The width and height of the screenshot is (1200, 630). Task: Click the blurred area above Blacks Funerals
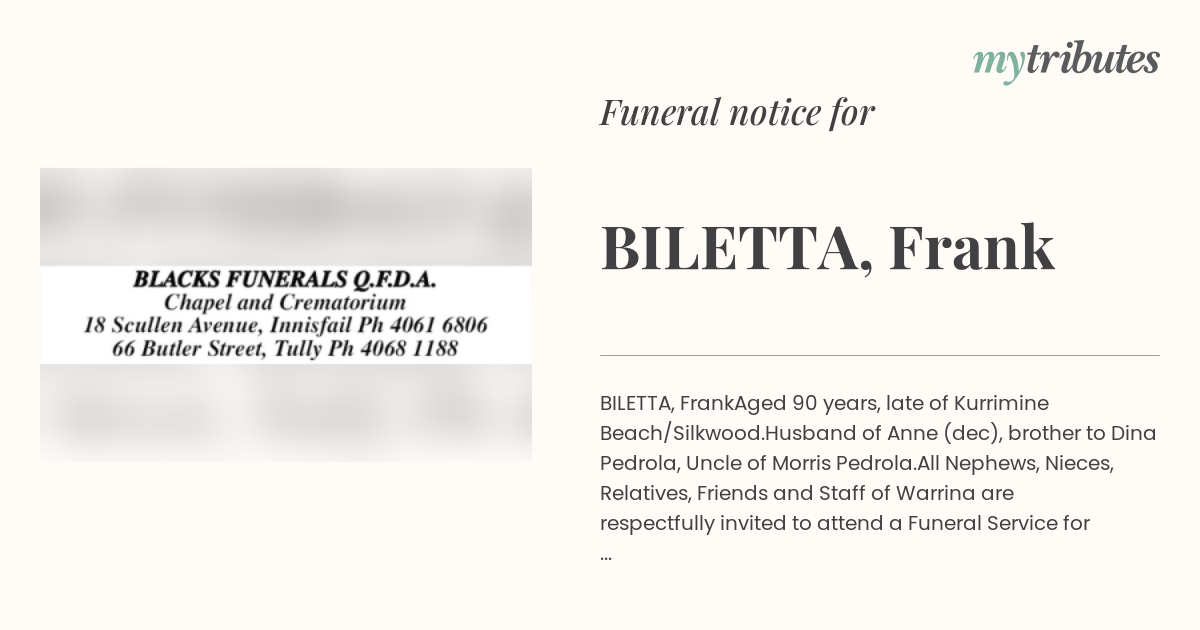pyautogui.click(x=286, y=214)
